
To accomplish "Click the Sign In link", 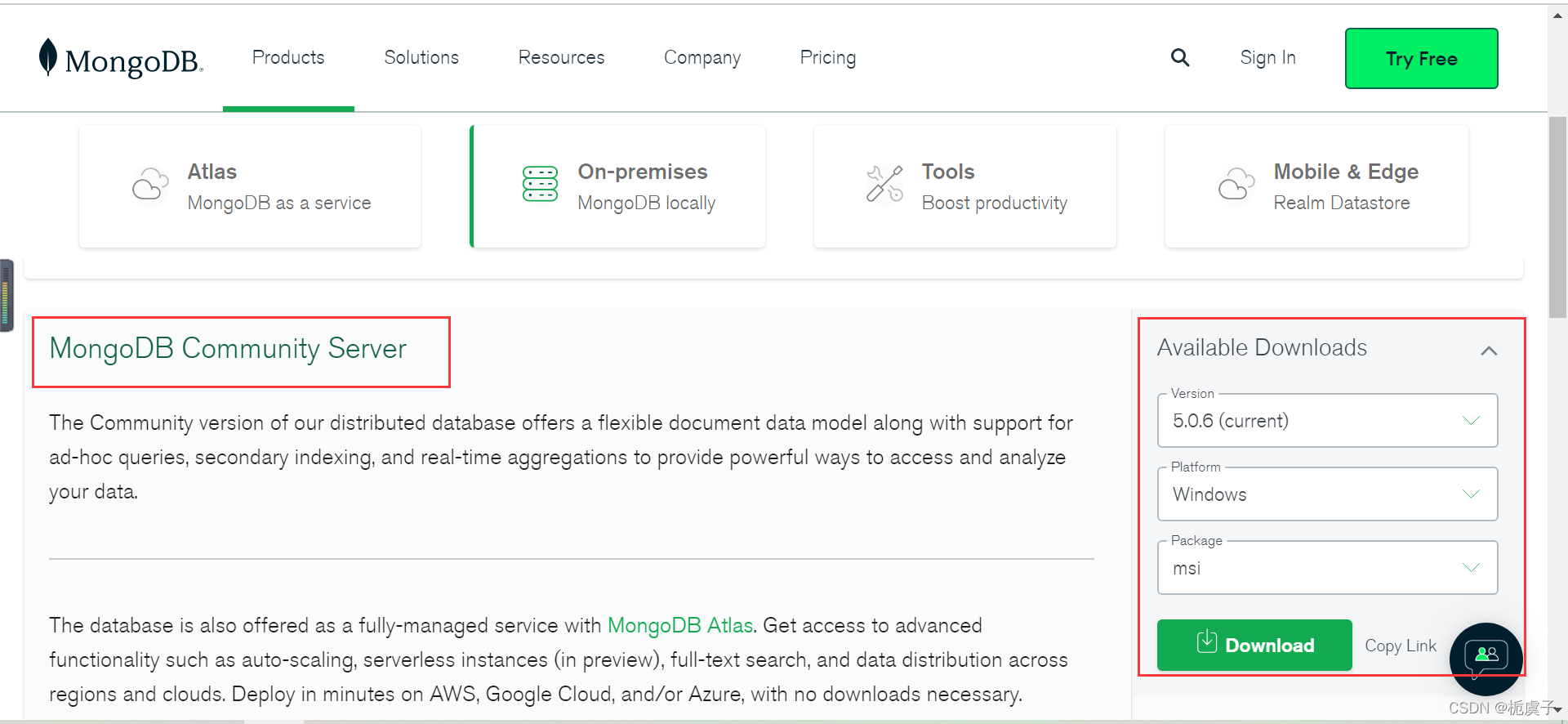I will [1267, 58].
